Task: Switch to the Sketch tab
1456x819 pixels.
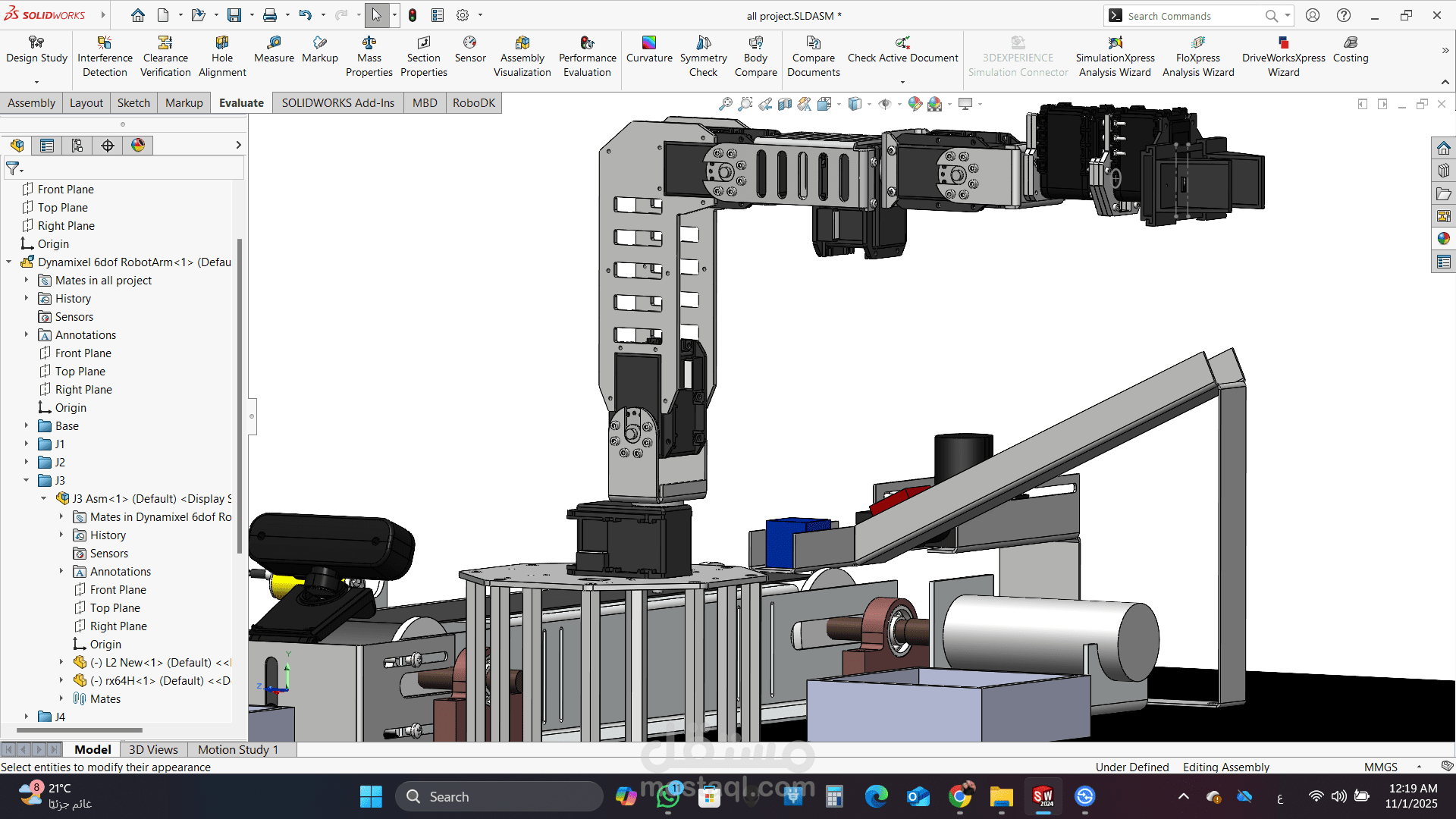Action: click(x=133, y=102)
